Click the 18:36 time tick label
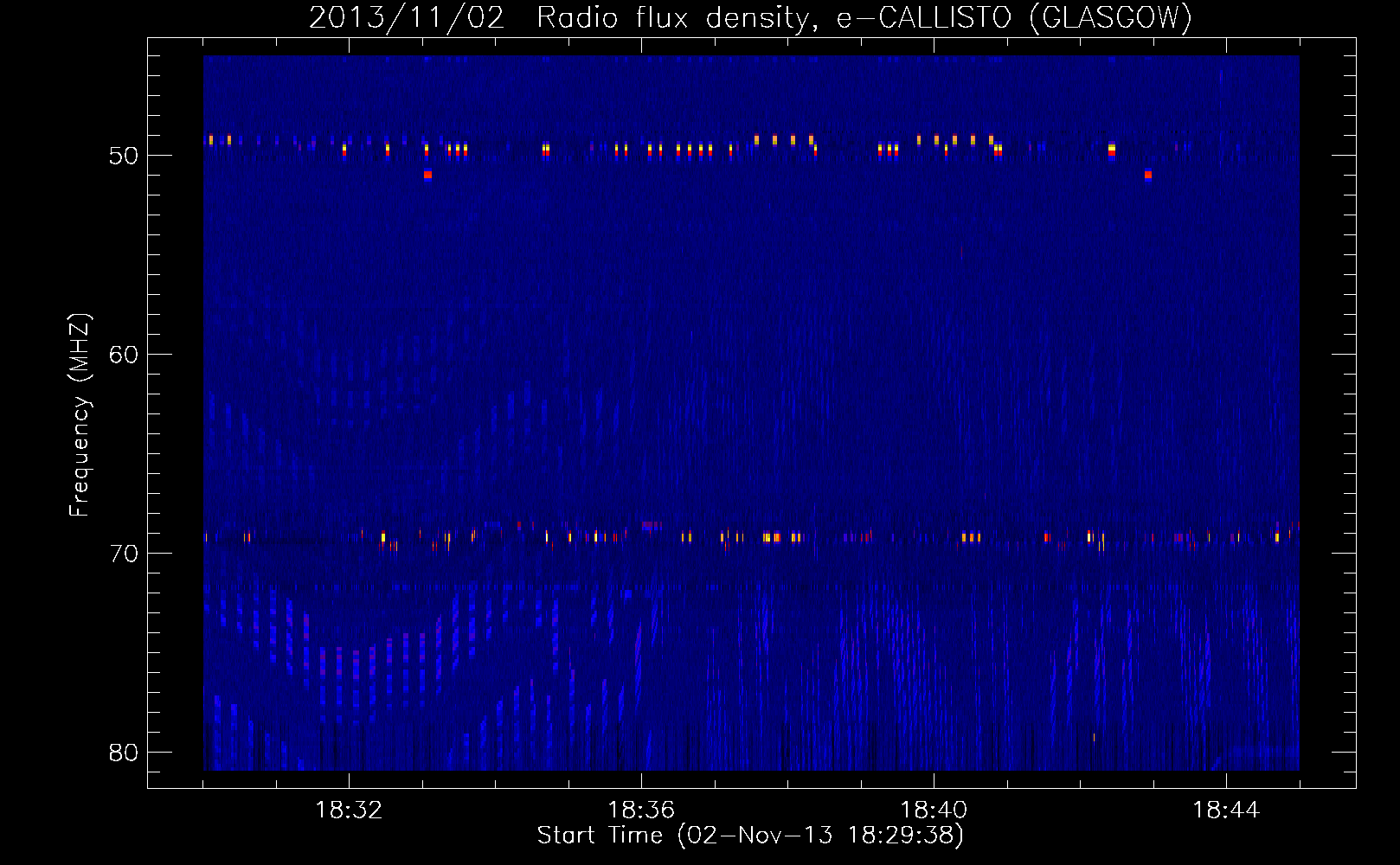The height and width of the screenshot is (865, 1400). tap(641, 811)
